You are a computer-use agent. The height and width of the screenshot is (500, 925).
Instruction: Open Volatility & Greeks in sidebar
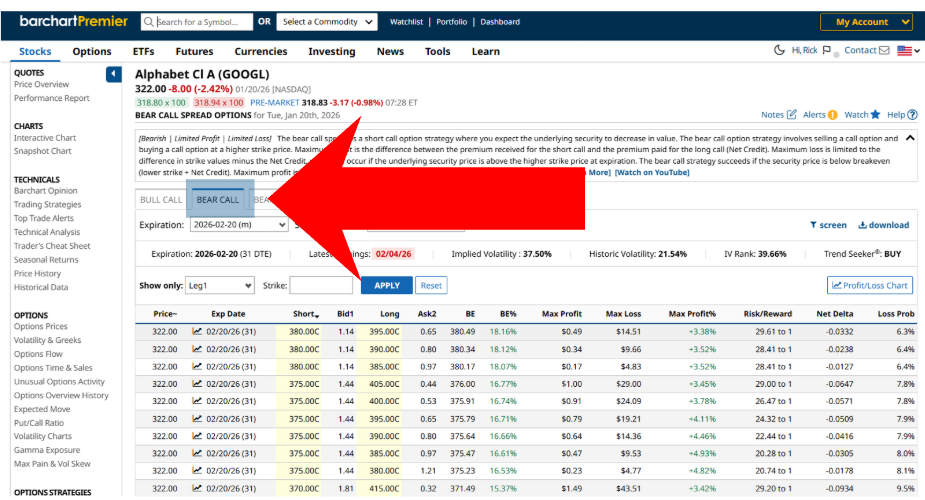coord(47,340)
